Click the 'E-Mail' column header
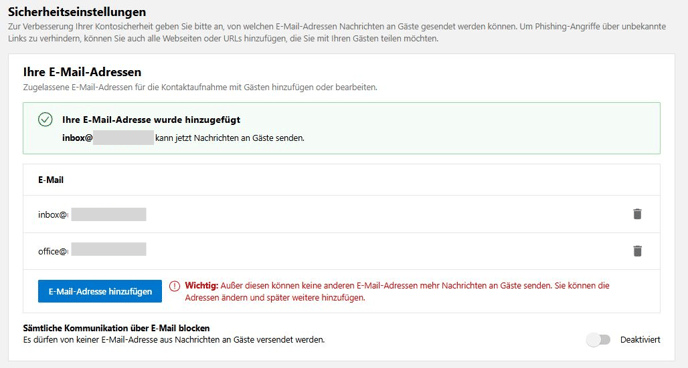 (51, 180)
